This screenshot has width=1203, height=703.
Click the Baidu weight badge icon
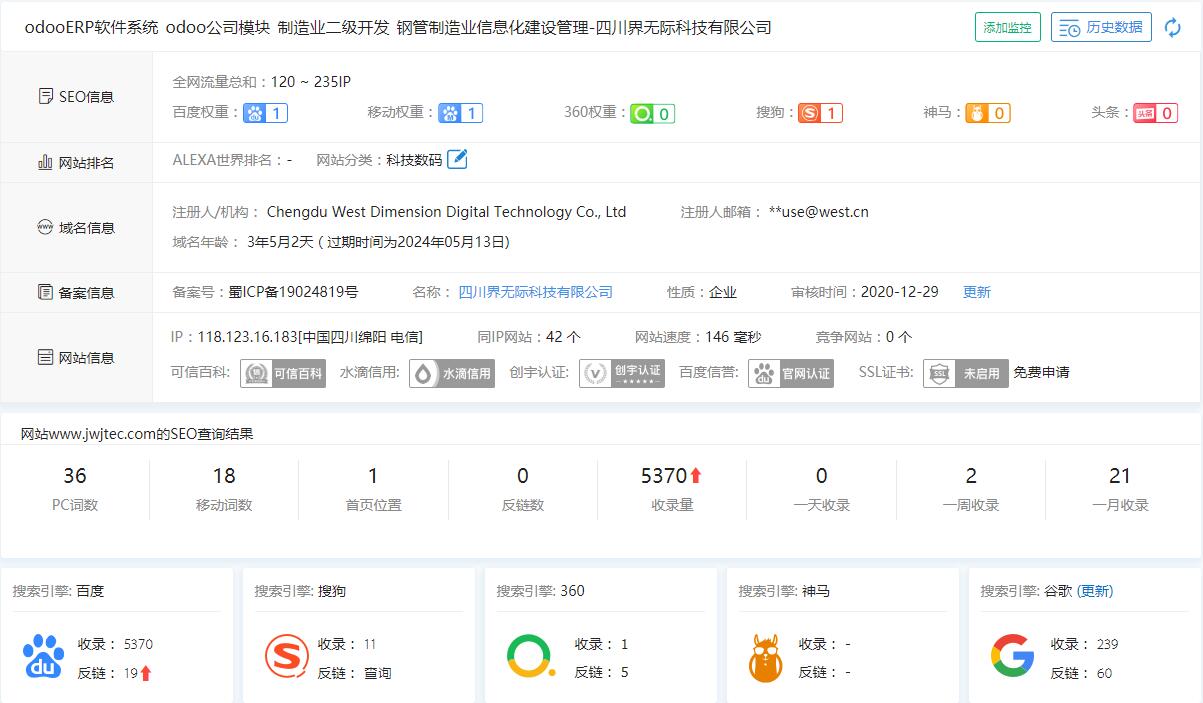(265, 113)
